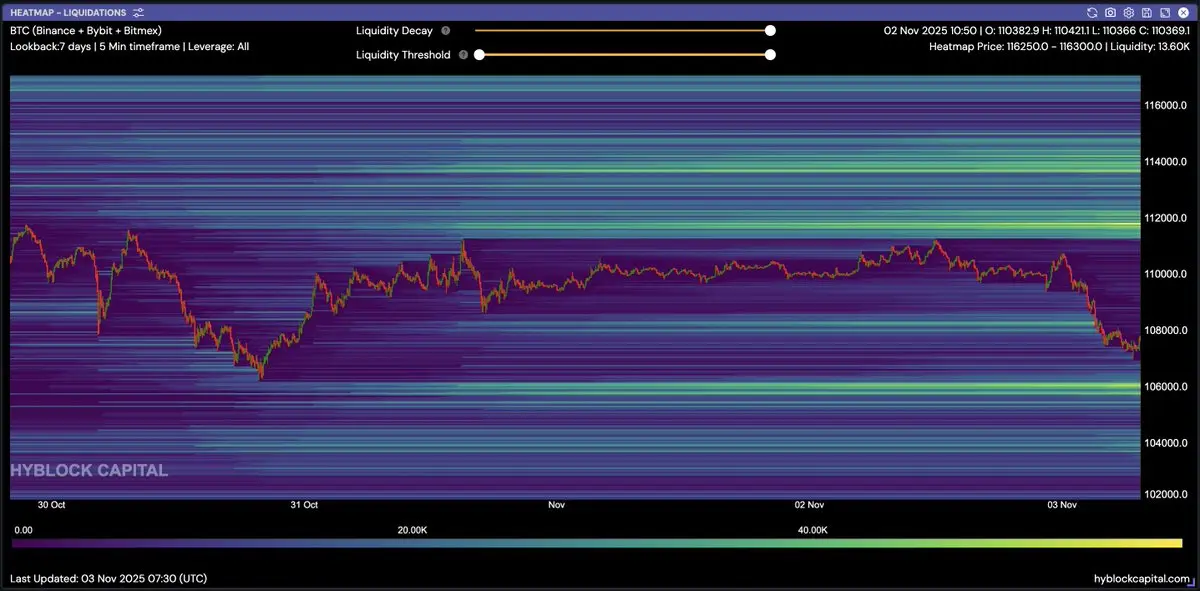Show help for Liquidity Decay
This screenshot has height=591, width=1200.
(445, 31)
